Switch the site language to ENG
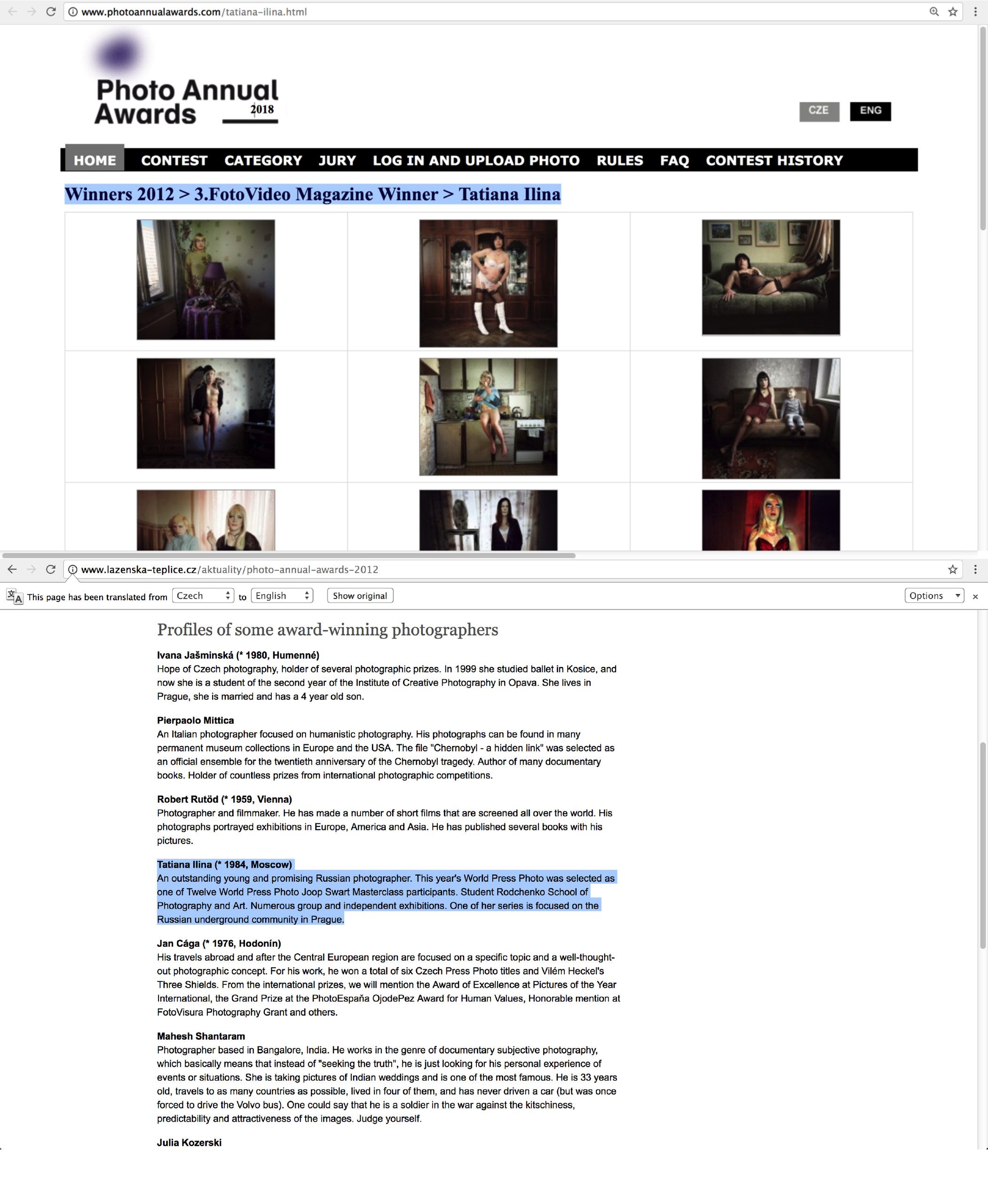Screen dimensions: 988x1204 870,111
